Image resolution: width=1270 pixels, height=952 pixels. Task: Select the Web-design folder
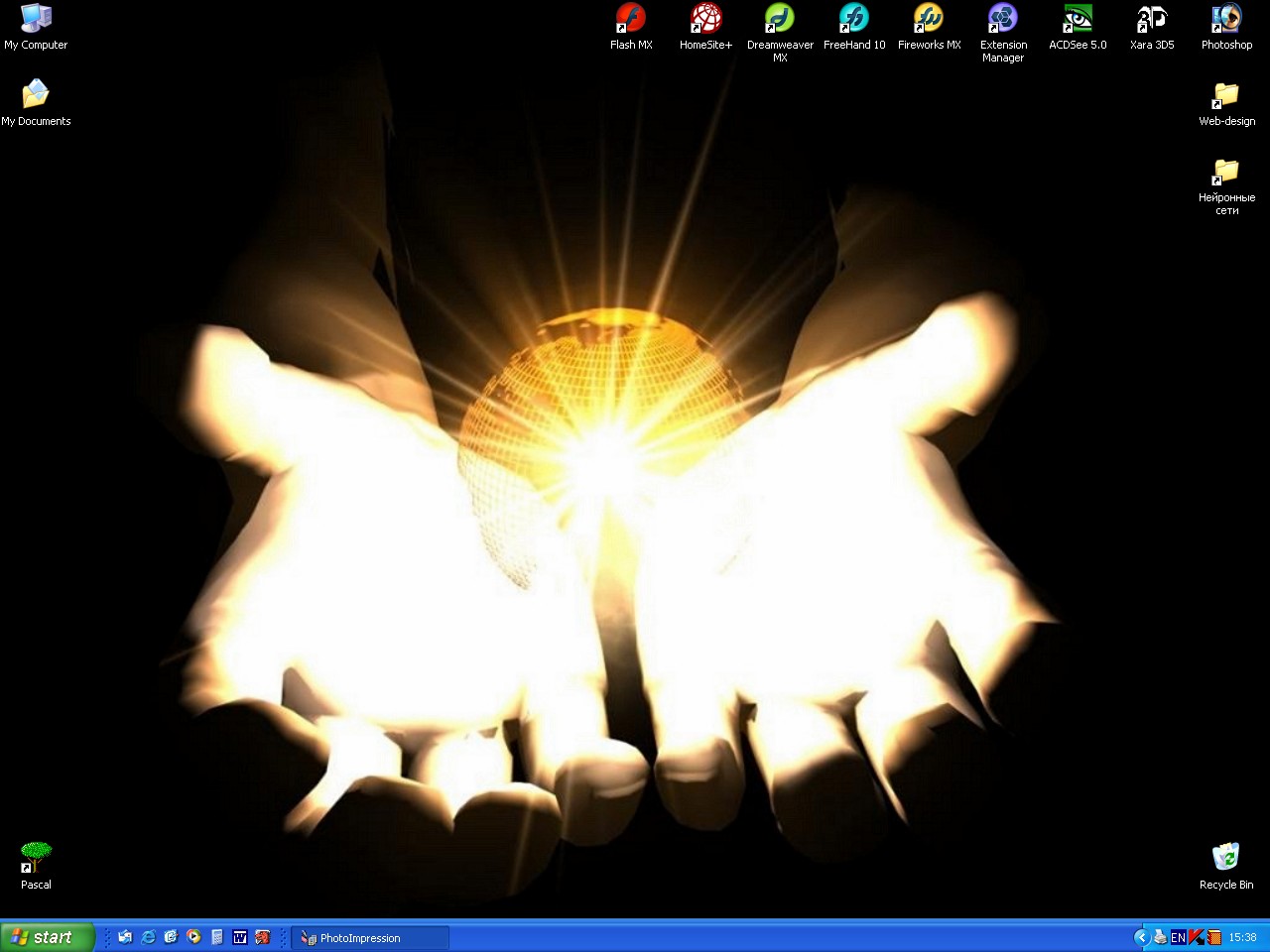[x=1226, y=96]
